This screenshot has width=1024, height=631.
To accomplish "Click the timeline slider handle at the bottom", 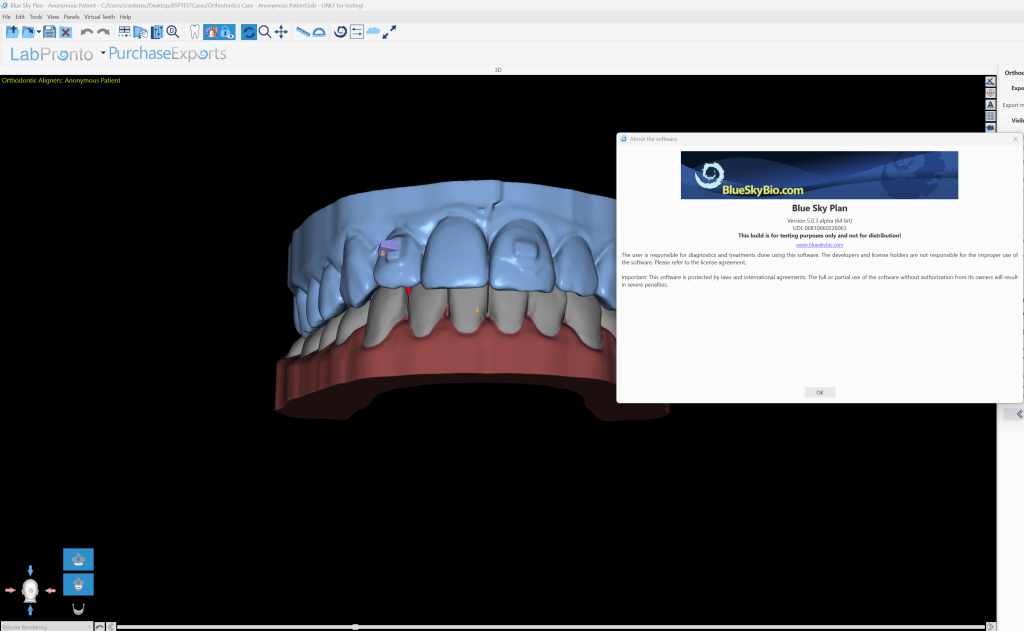I will (355, 627).
